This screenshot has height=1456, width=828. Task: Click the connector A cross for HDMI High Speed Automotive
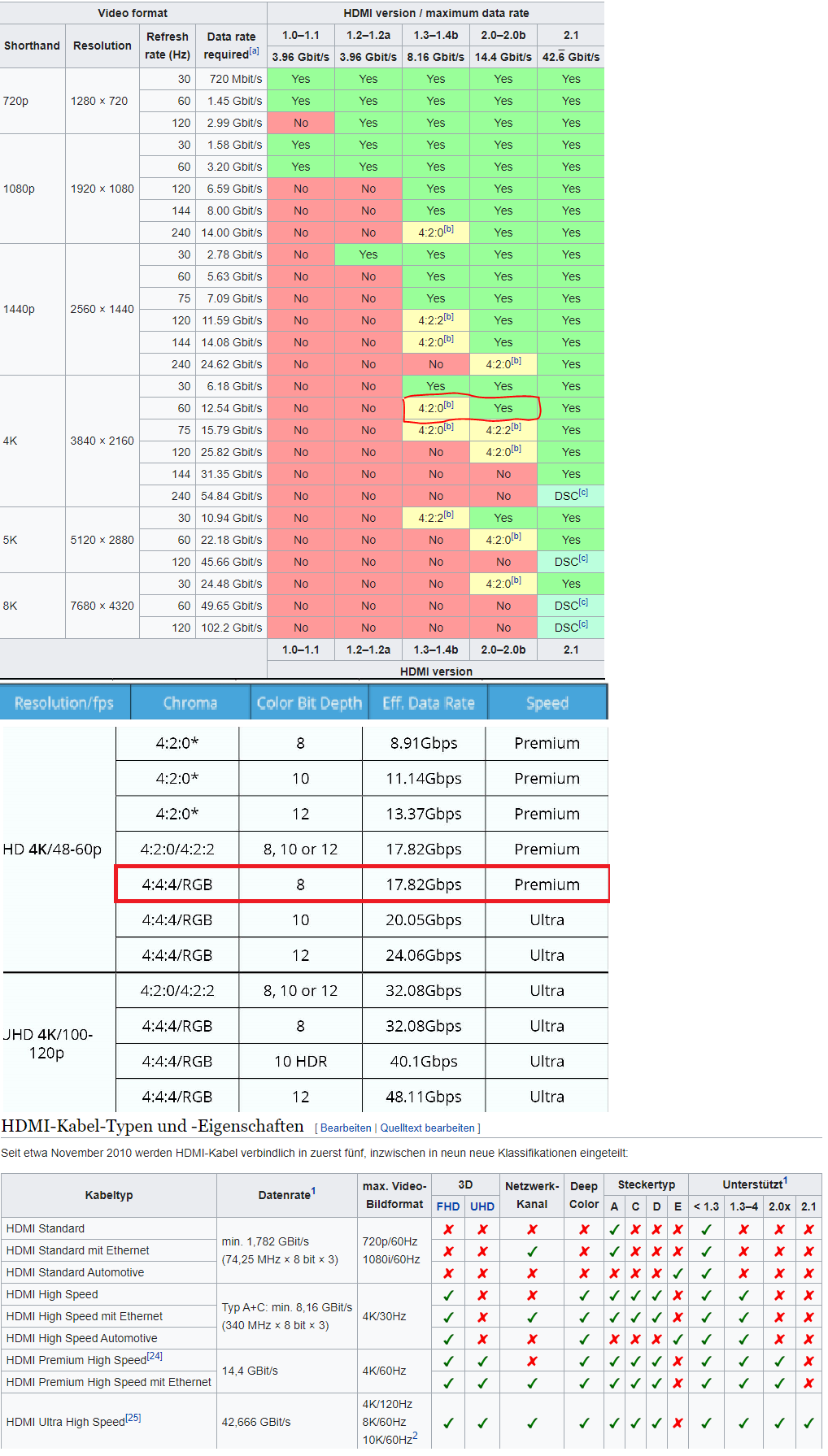tap(614, 1339)
